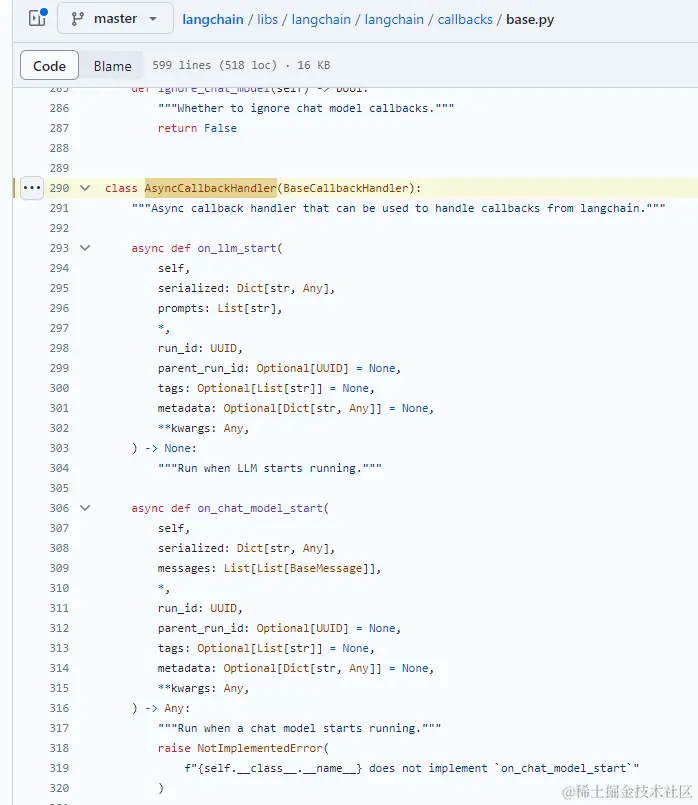Select line number 318

[60, 748]
